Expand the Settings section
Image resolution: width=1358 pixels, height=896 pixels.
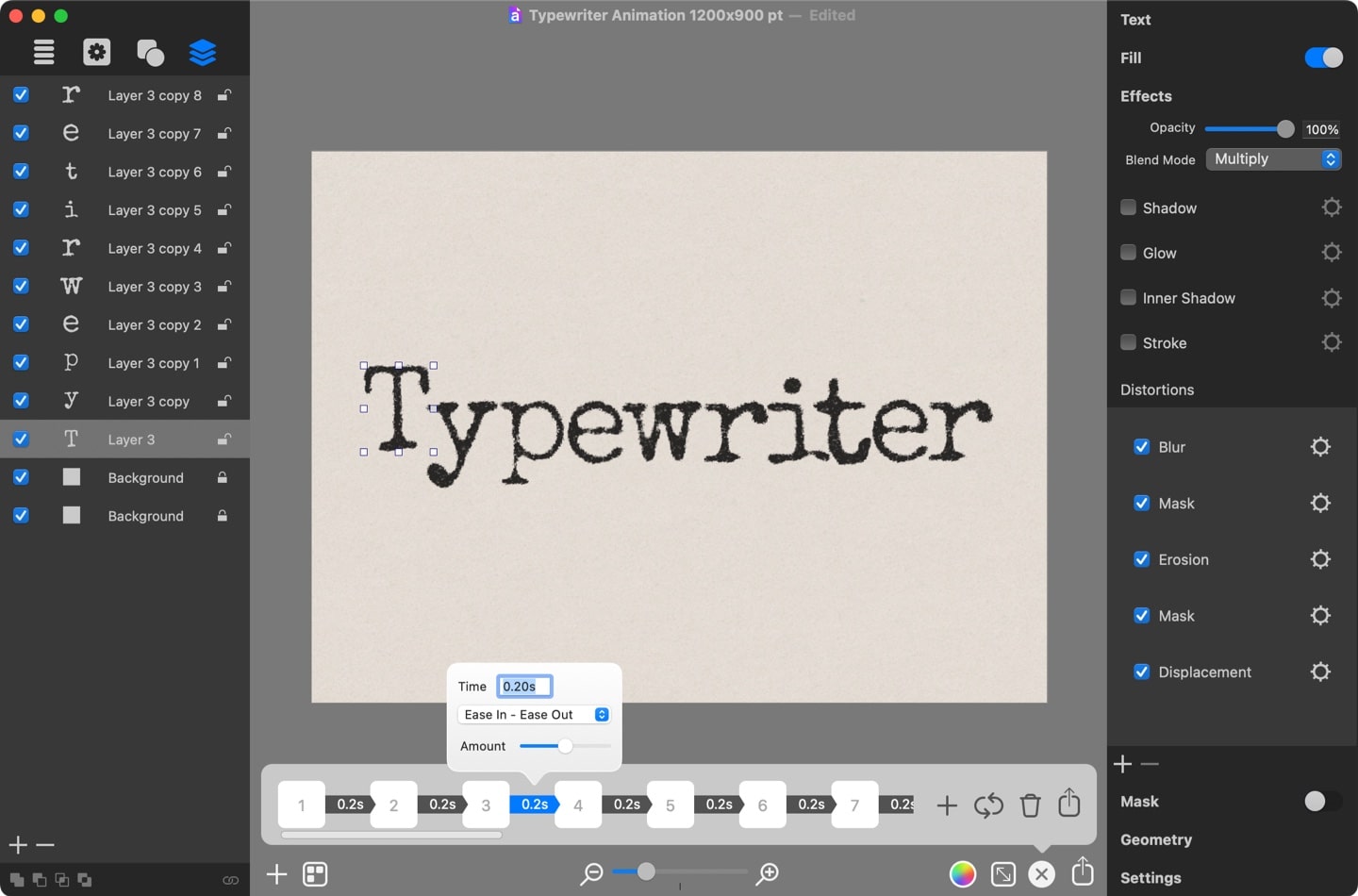point(1151,878)
